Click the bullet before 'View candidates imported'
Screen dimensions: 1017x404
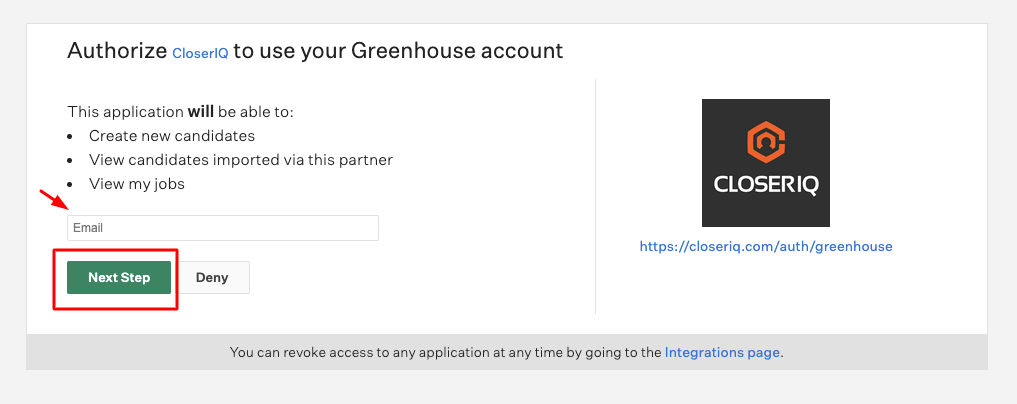coord(70,160)
